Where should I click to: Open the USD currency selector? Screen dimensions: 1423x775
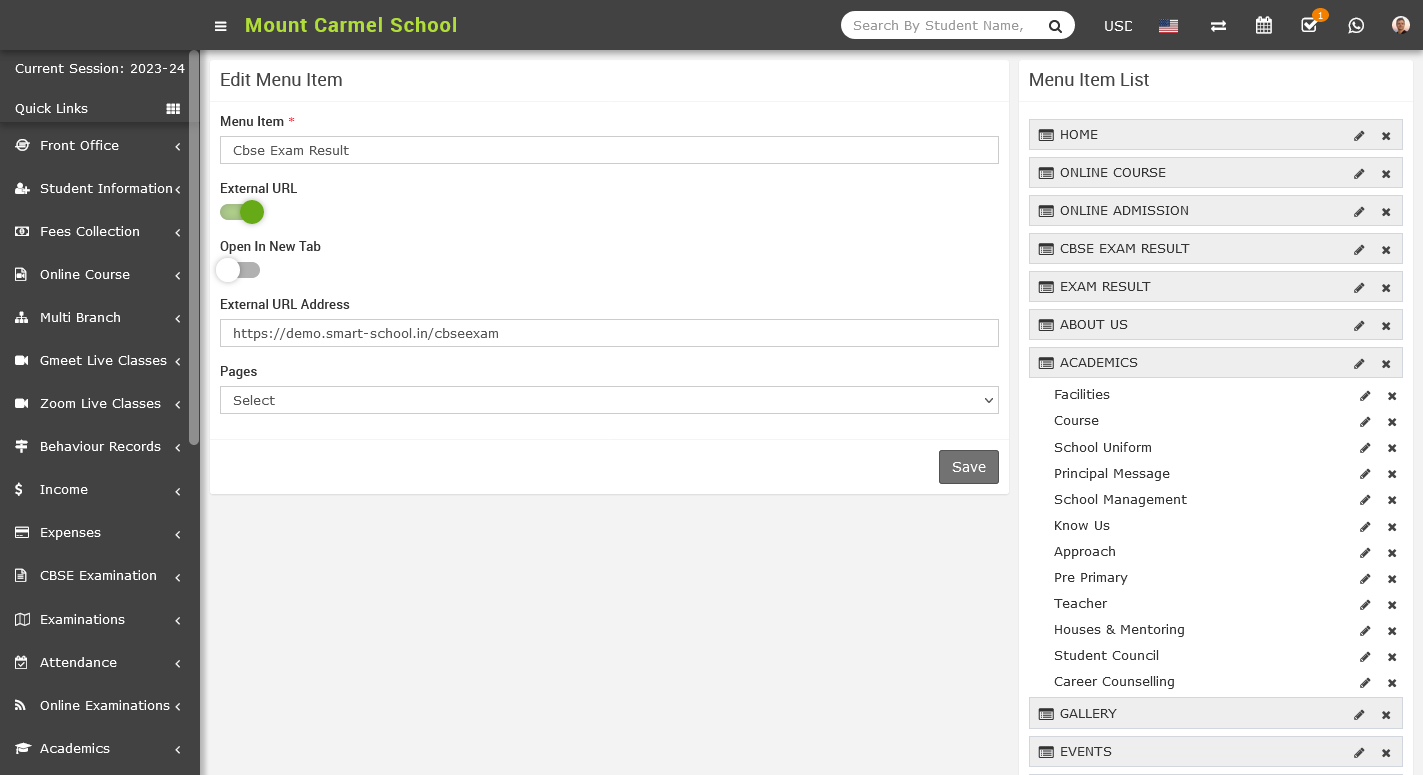click(1118, 26)
